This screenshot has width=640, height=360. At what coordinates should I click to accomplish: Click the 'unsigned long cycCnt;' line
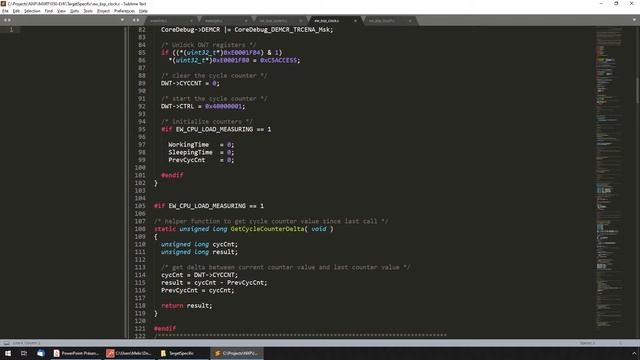point(199,244)
